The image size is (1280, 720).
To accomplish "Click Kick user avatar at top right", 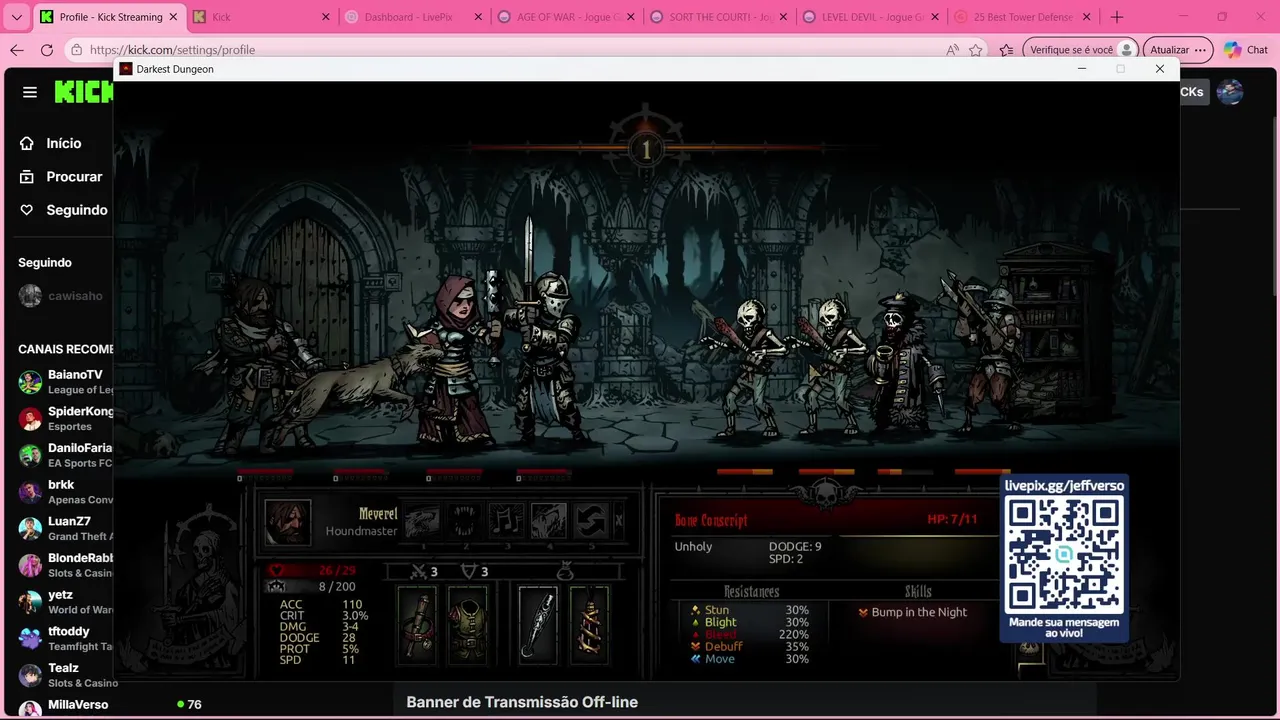I will [1230, 92].
